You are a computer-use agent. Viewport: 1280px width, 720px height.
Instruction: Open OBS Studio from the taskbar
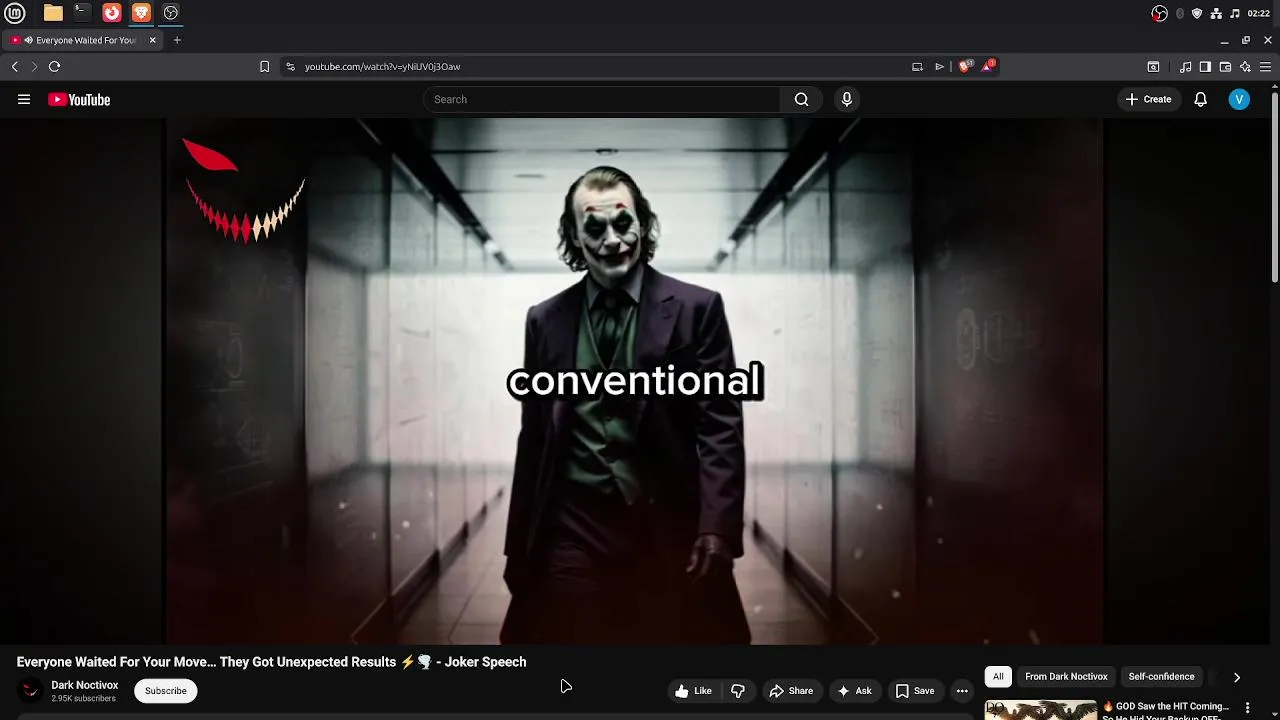[x=171, y=13]
